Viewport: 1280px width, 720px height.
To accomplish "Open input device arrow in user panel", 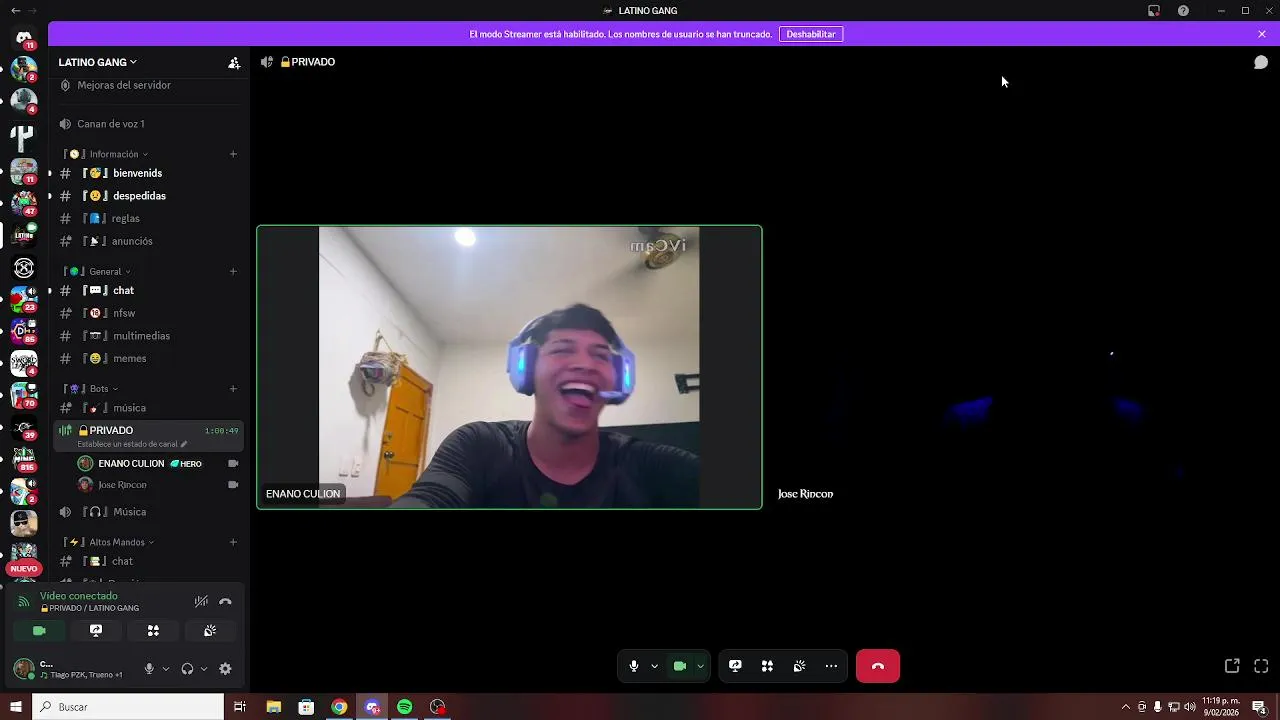I will (x=166, y=669).
